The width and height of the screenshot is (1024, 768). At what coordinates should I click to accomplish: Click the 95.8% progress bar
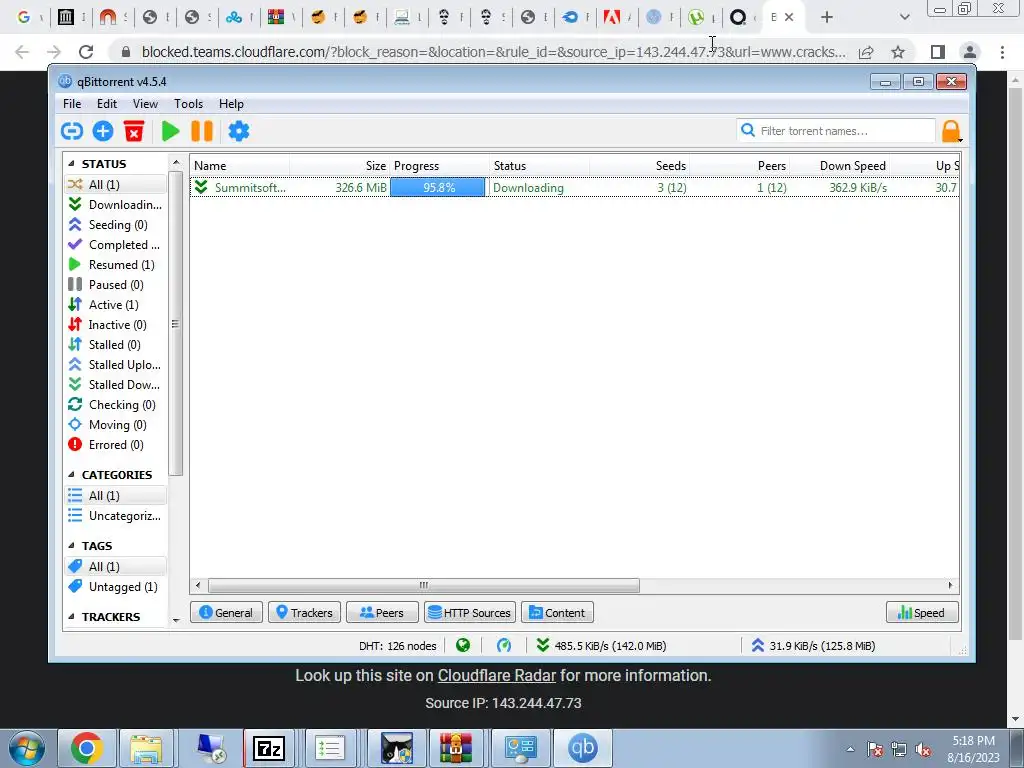(438, 187)
